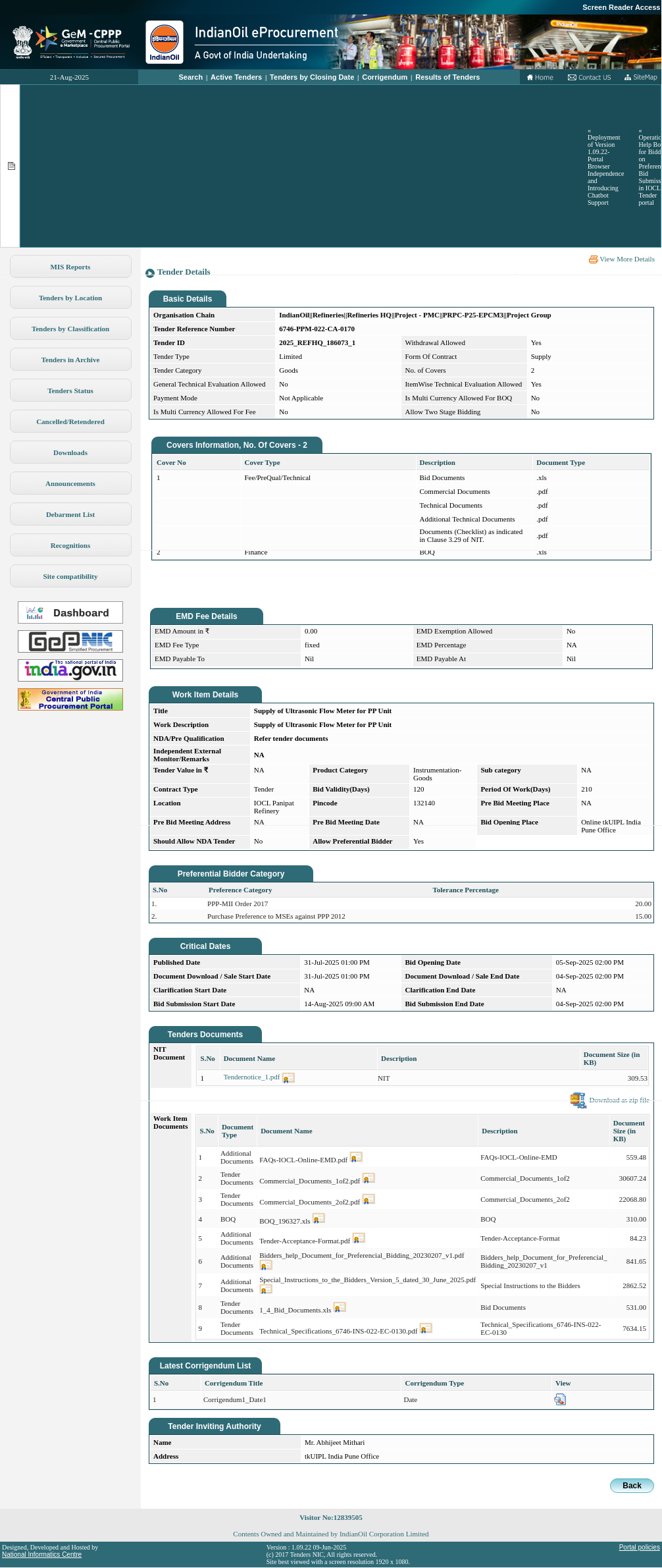Viewport: 662px width, 1568px height.
Task: Click the certificate icon beside Tender-Acceptance-Format.pdf
Action: (359, 1239)
